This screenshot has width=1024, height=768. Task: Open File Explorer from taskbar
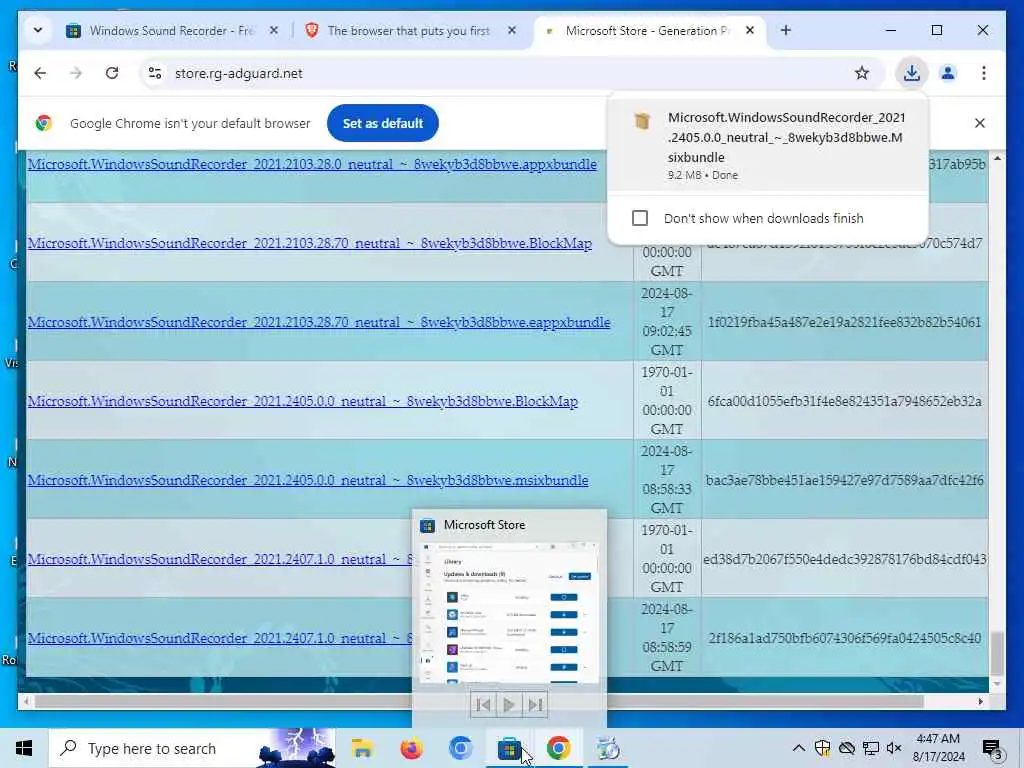pyautogui.click(x=362, y=748)
